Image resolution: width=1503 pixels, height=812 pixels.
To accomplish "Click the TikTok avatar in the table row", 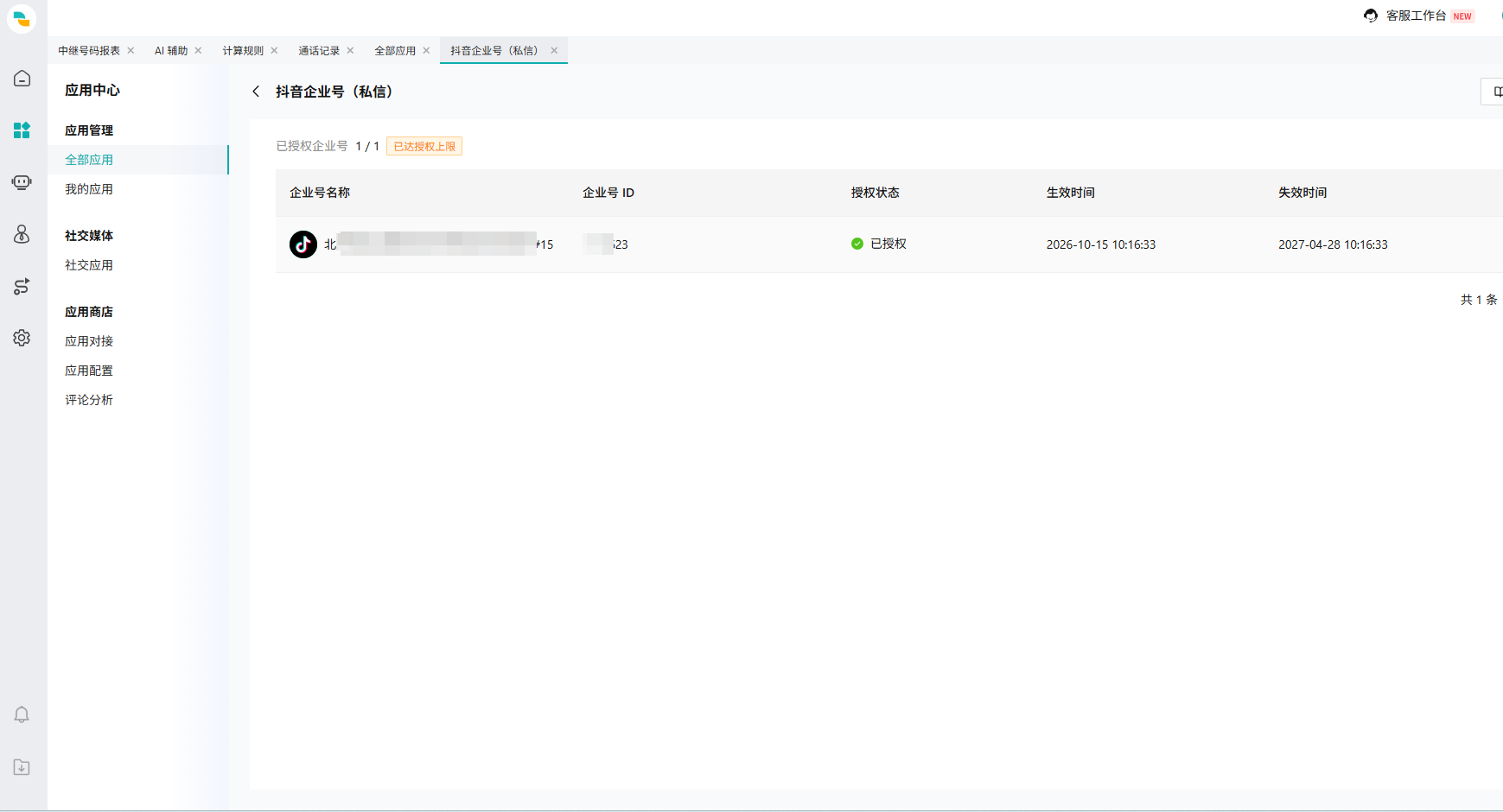I will [x=303, y=244].
